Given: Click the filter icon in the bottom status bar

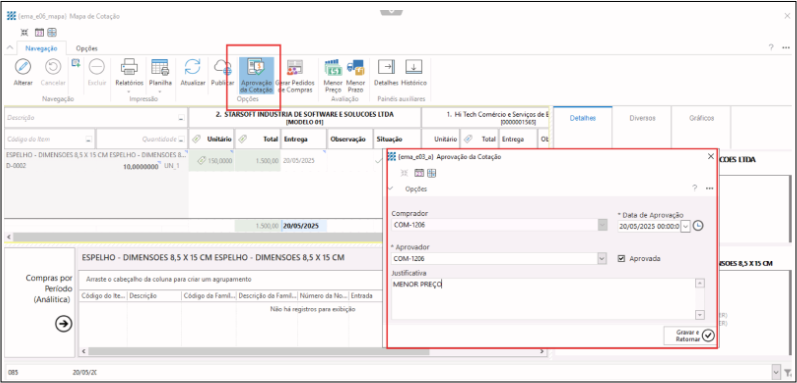Looking at the screenshot, I should 788,372.
